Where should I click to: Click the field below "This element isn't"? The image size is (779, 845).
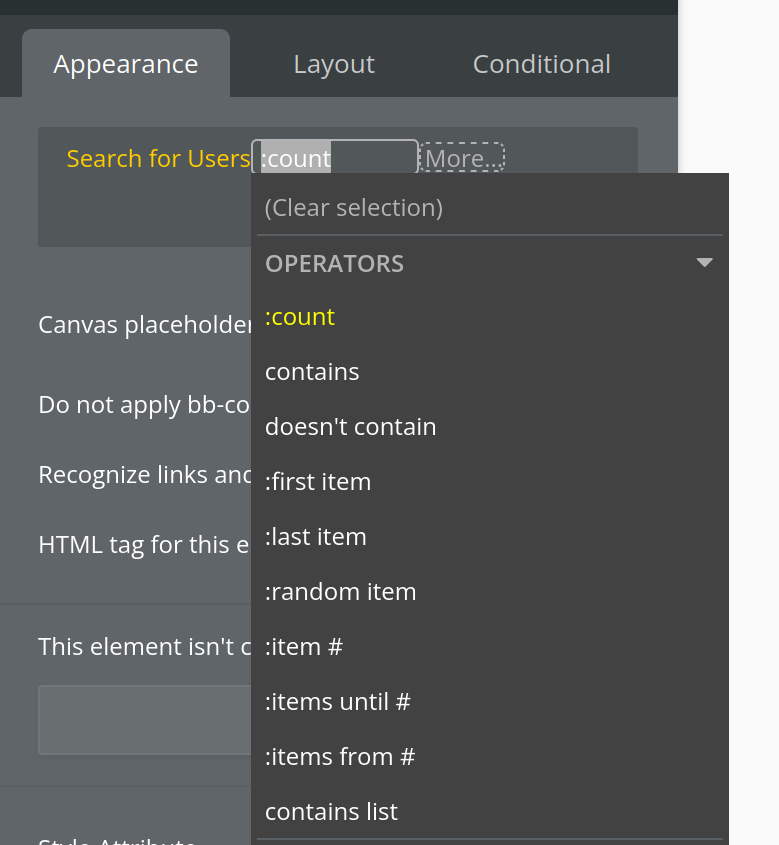click(144, 720)
